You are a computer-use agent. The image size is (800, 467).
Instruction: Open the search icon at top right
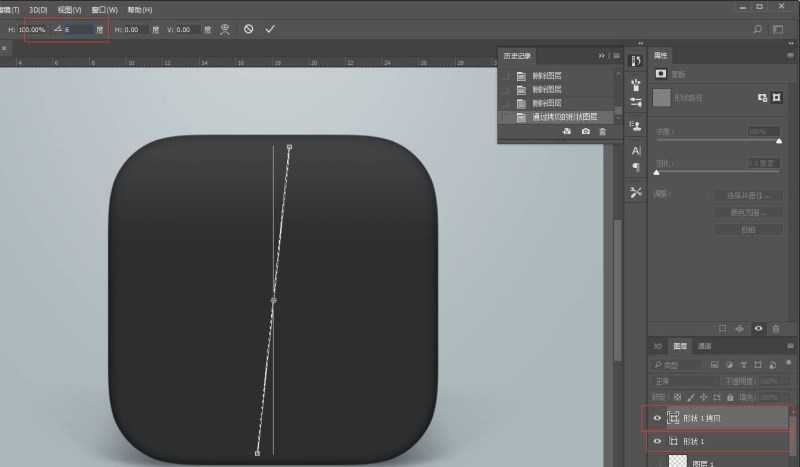click(x=757, y=30)
